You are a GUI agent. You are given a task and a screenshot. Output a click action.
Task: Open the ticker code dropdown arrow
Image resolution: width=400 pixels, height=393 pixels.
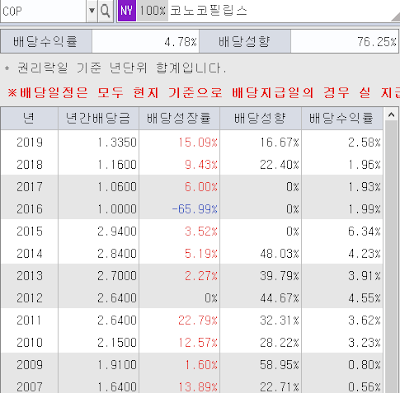92,11
